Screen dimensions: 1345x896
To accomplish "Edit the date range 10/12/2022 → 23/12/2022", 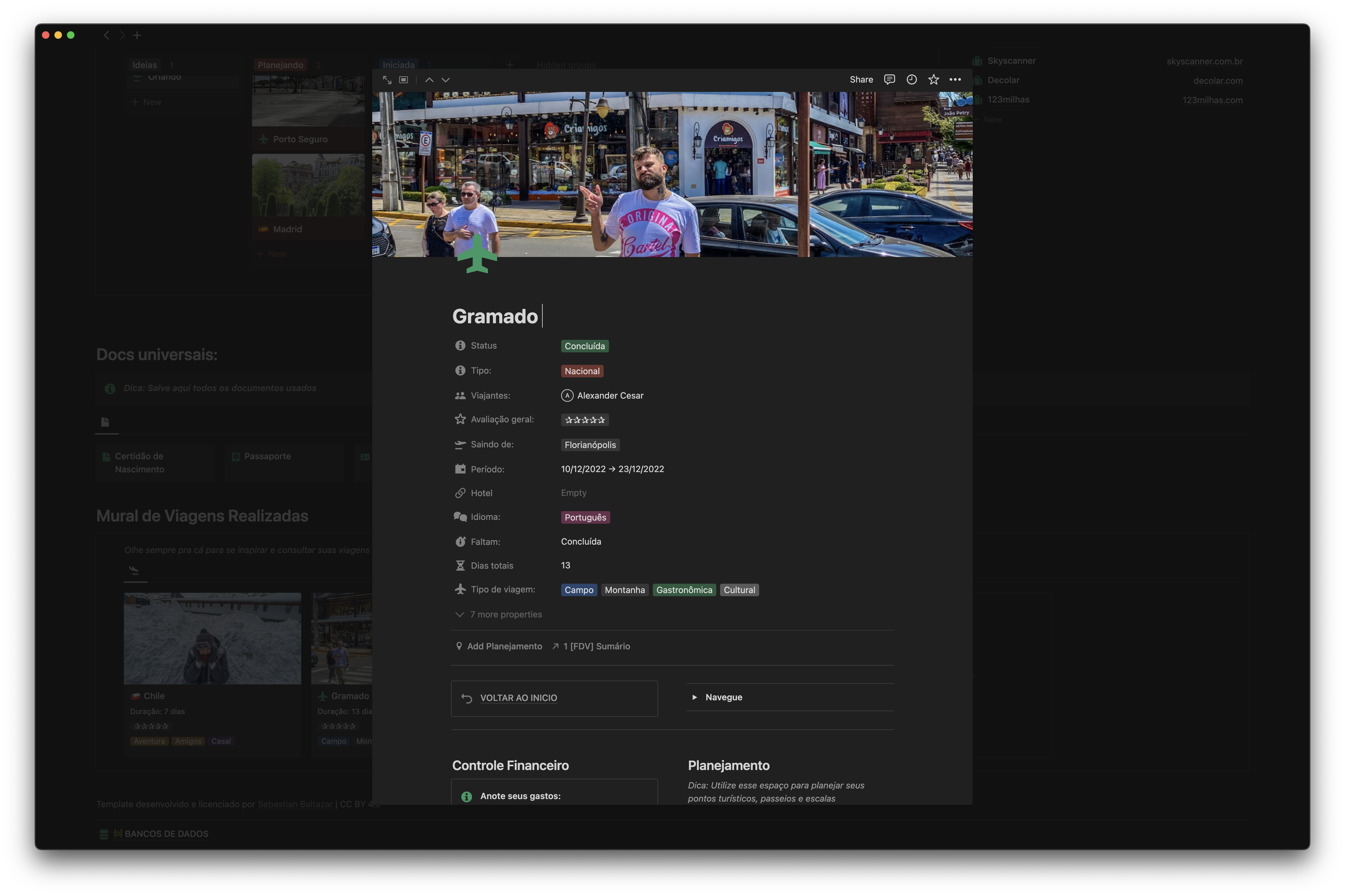I will point(612,469).
